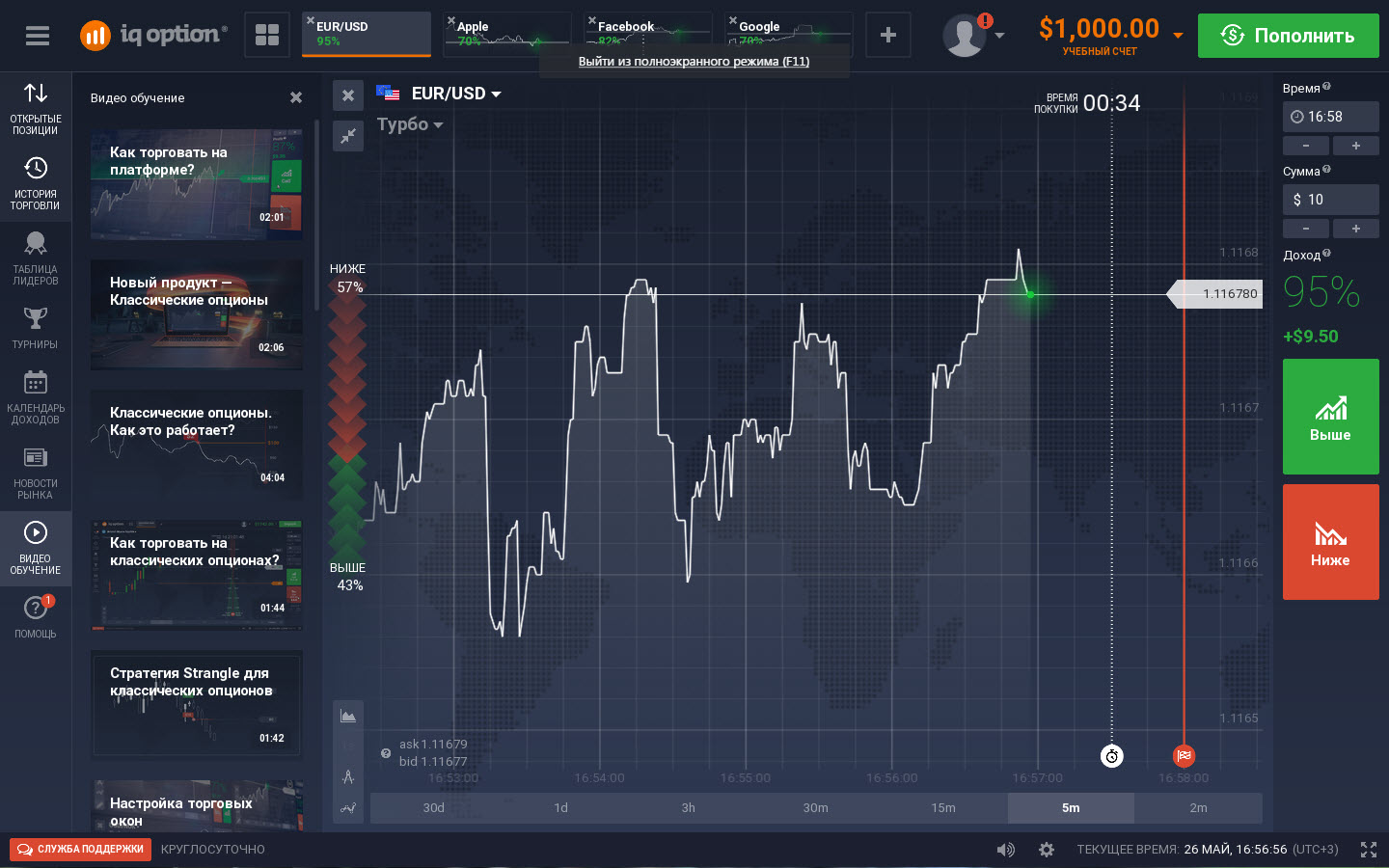The height and width of the screenshot is (868, 1389).
Task: Click help icon next to Сумма
Action: click(1326, 170)
